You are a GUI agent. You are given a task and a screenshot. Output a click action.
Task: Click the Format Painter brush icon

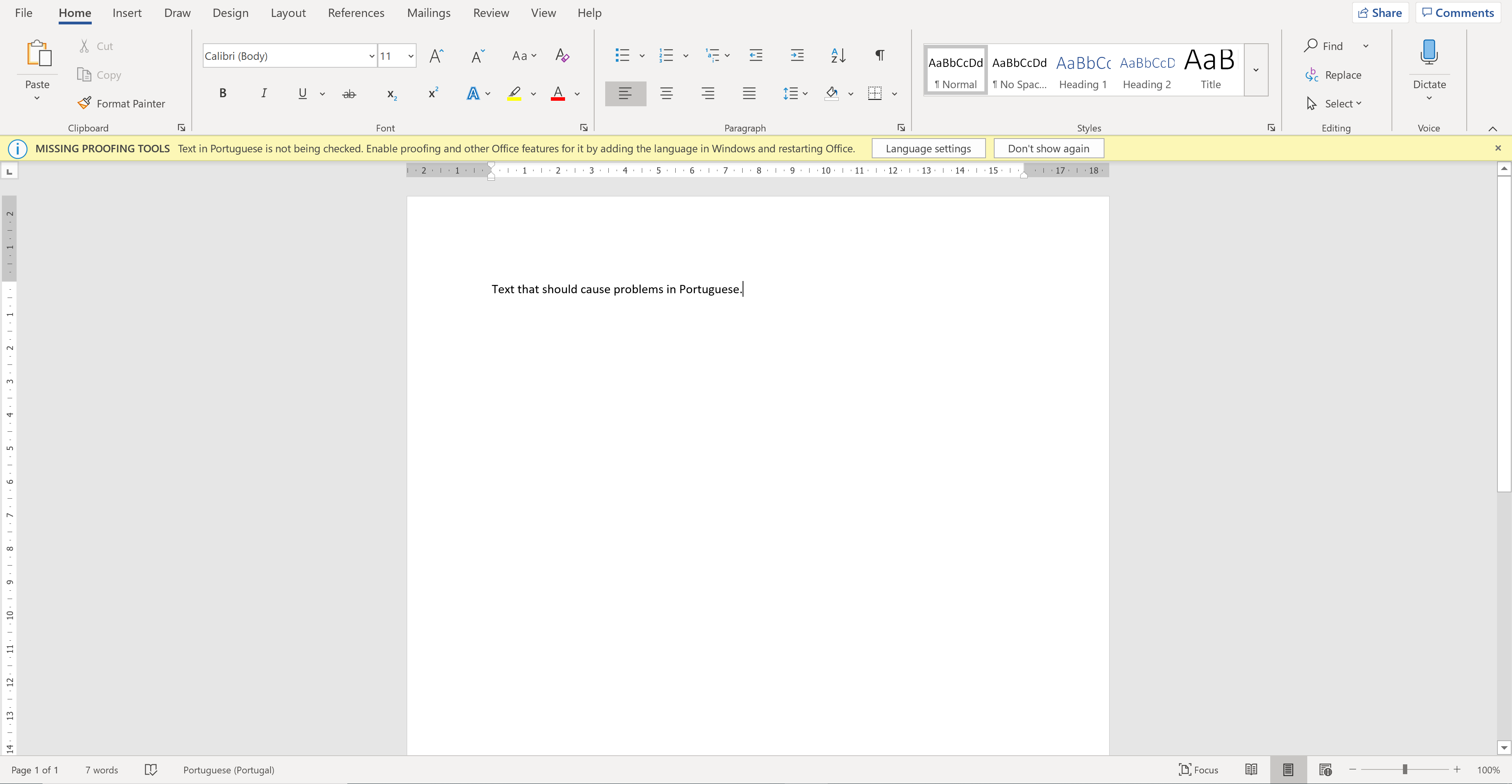coord(85,103)
